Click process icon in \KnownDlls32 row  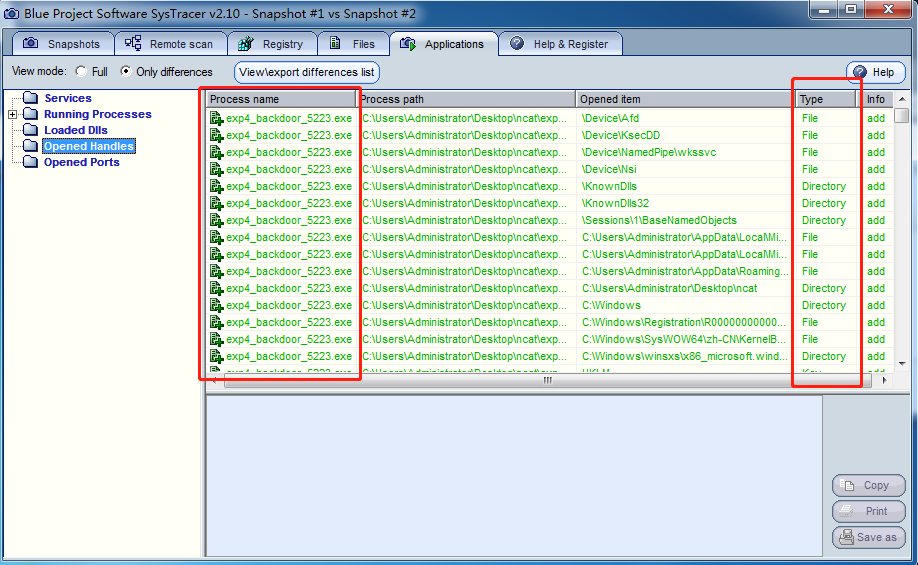click(x=217, y=203)
